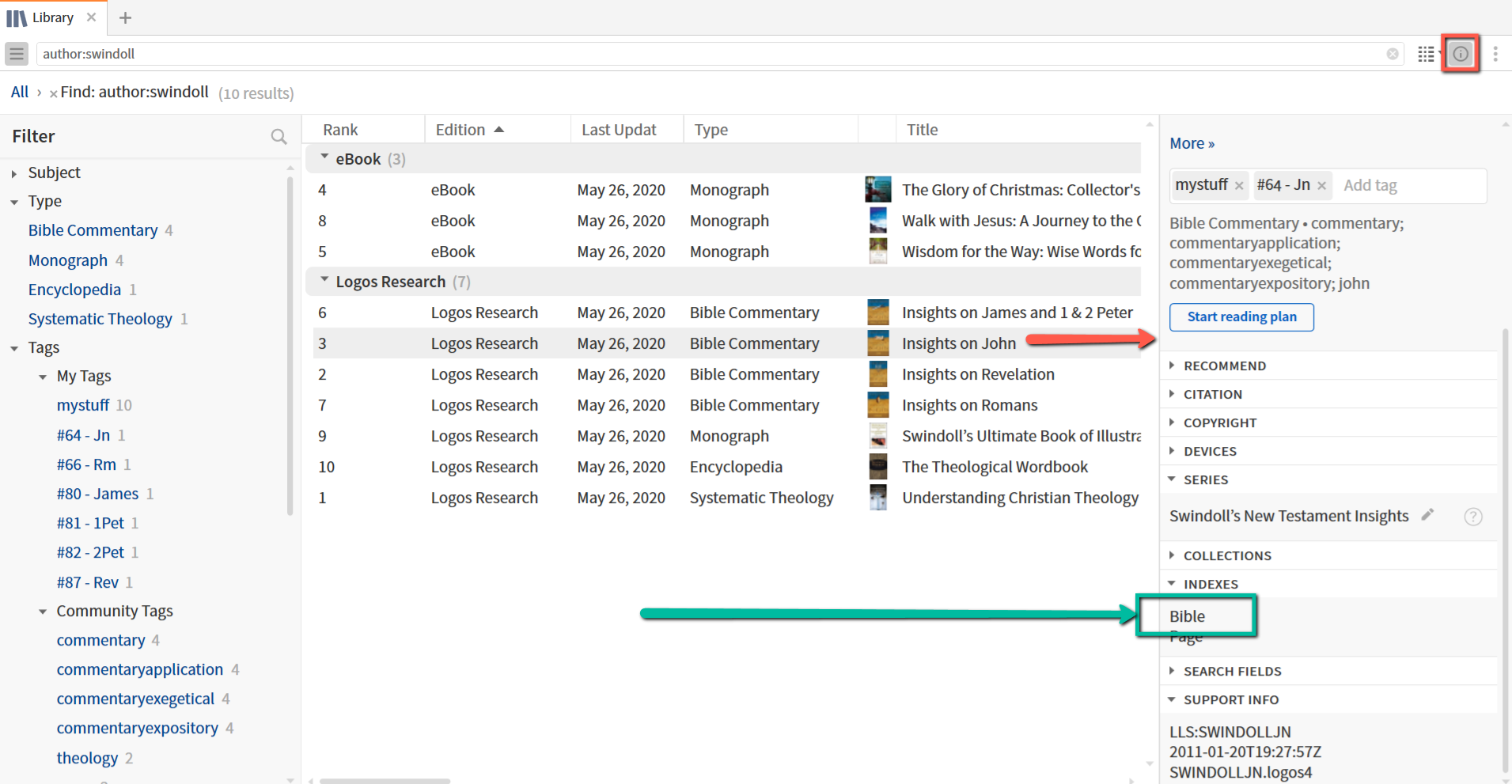Select the Insights on John cover thumbnail
The height and width of the screenshot is (784, 1512).
pyautogui.click(x=878, y=343)
